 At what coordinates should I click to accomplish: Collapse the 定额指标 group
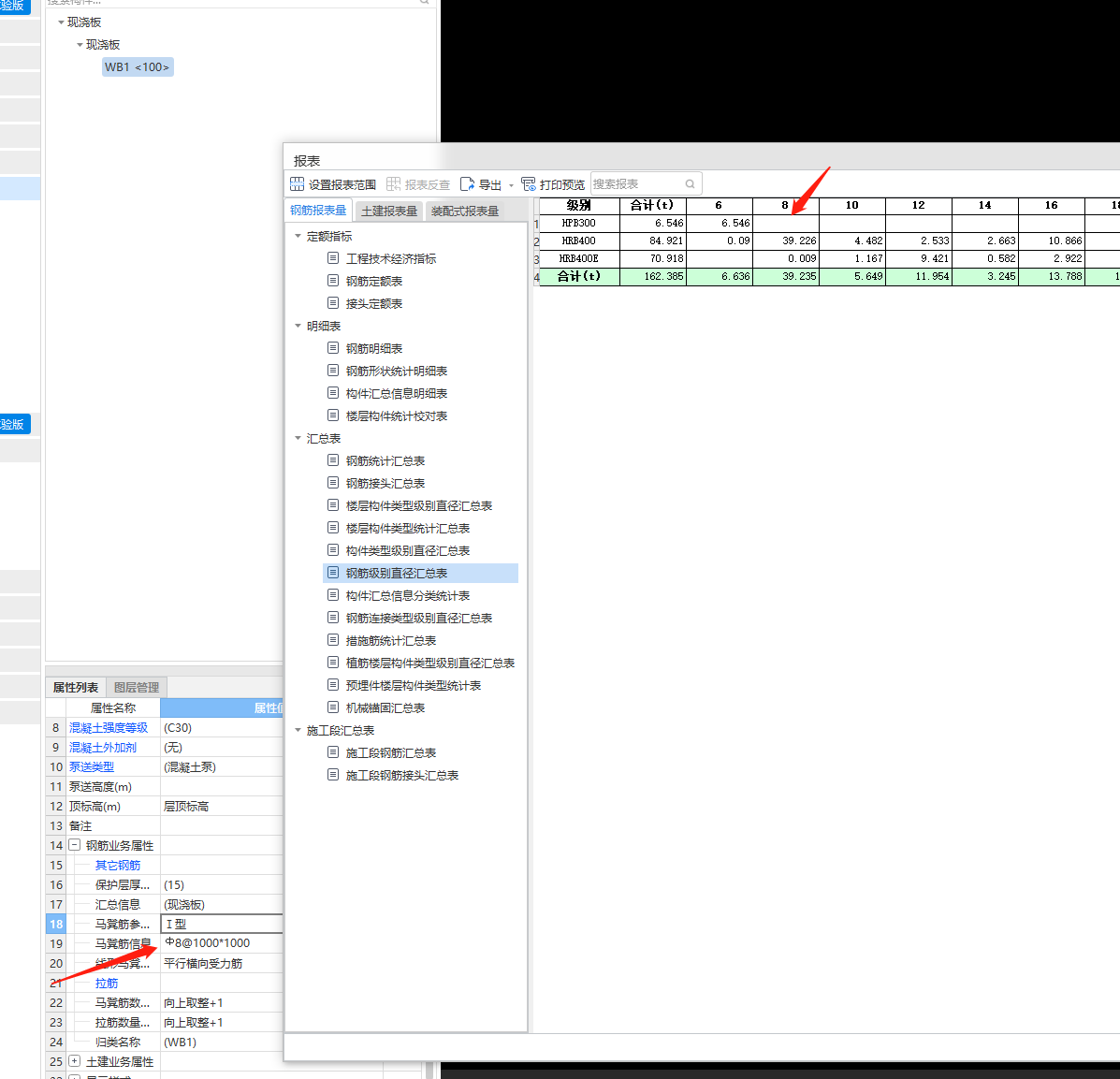click(x=298, y=236)
